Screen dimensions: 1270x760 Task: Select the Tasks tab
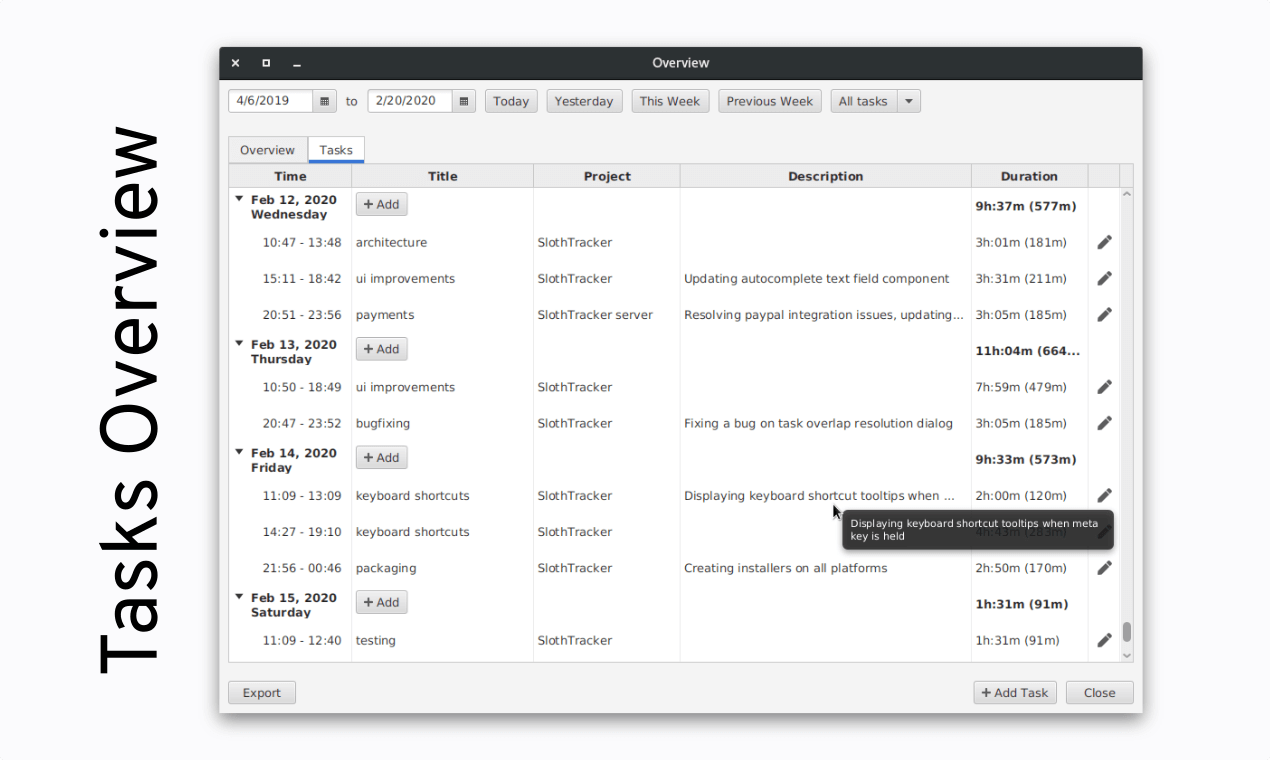[x=336, y=150]
